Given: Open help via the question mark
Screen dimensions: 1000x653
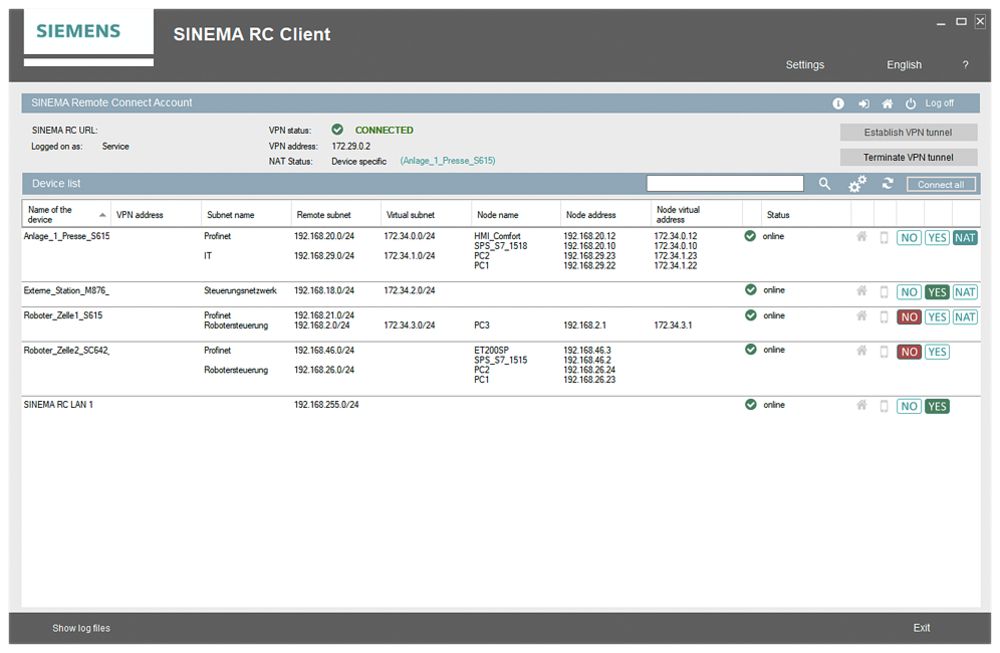Looking at the screenshot, I should point(965,64).
